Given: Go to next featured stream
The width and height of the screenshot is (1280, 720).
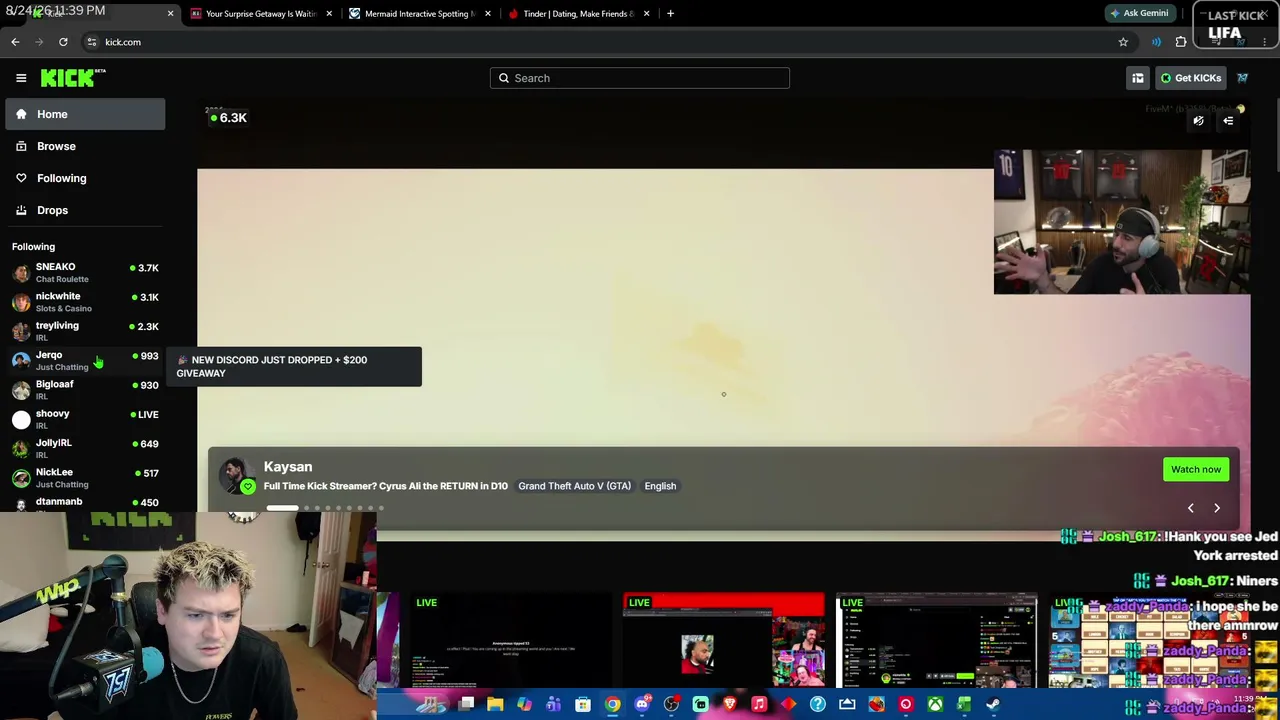Looking at the screenshot, I should click(x=1217, y=508).
